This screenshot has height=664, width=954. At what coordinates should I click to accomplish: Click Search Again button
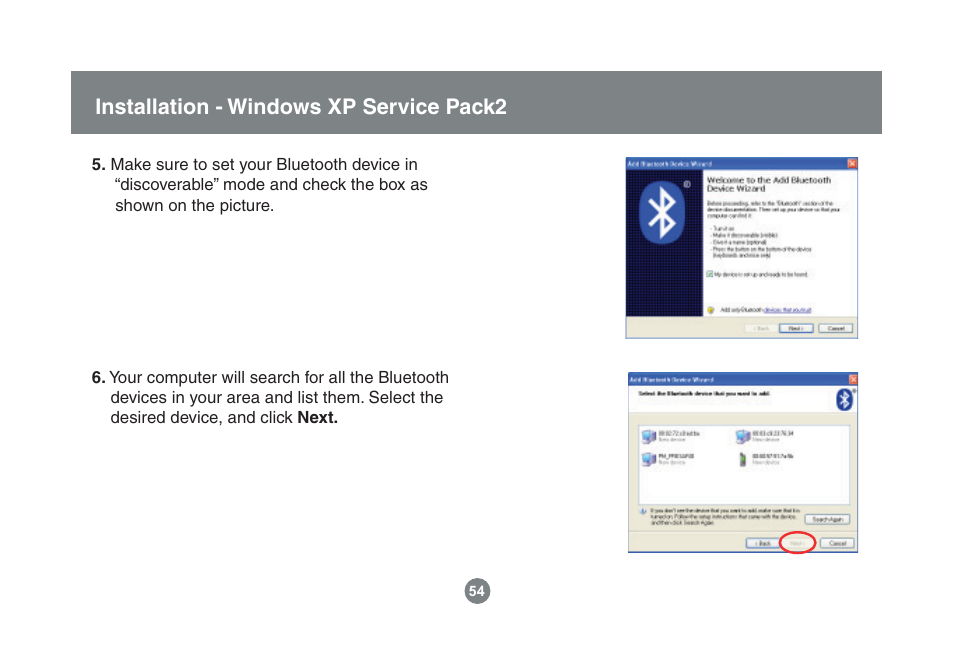pos(827,519)
